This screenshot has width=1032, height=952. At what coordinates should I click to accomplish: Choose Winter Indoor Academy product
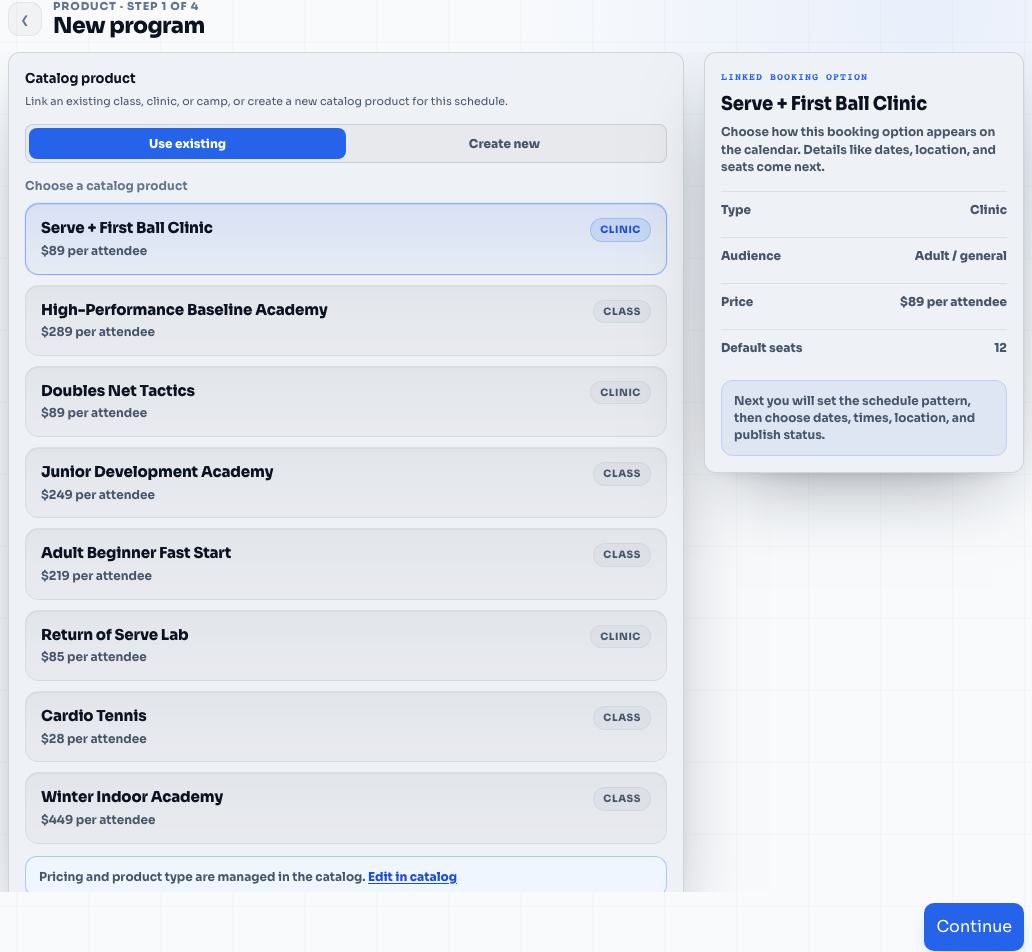coord(346,808)
